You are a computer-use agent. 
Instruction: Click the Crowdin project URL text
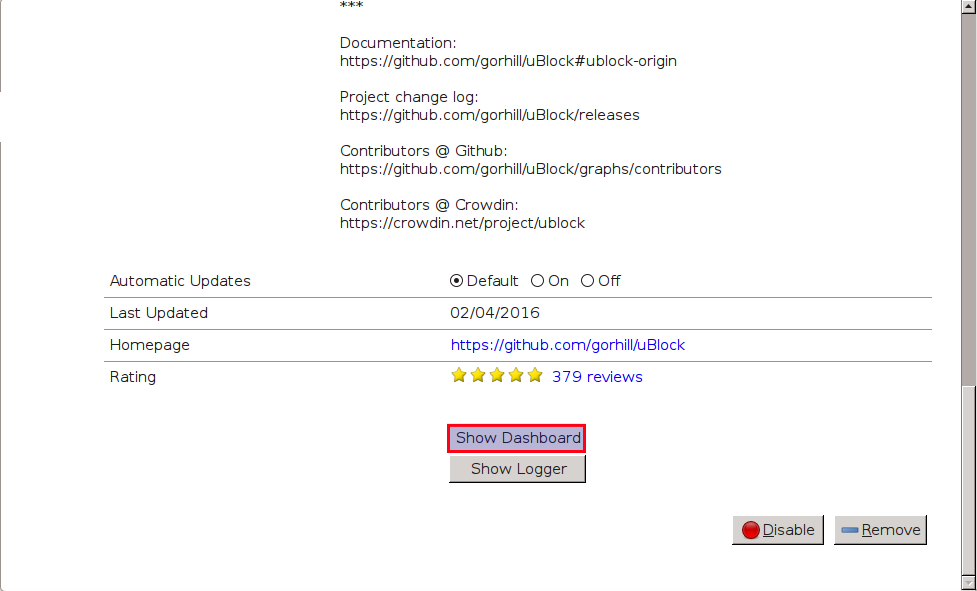click(462, 223)
